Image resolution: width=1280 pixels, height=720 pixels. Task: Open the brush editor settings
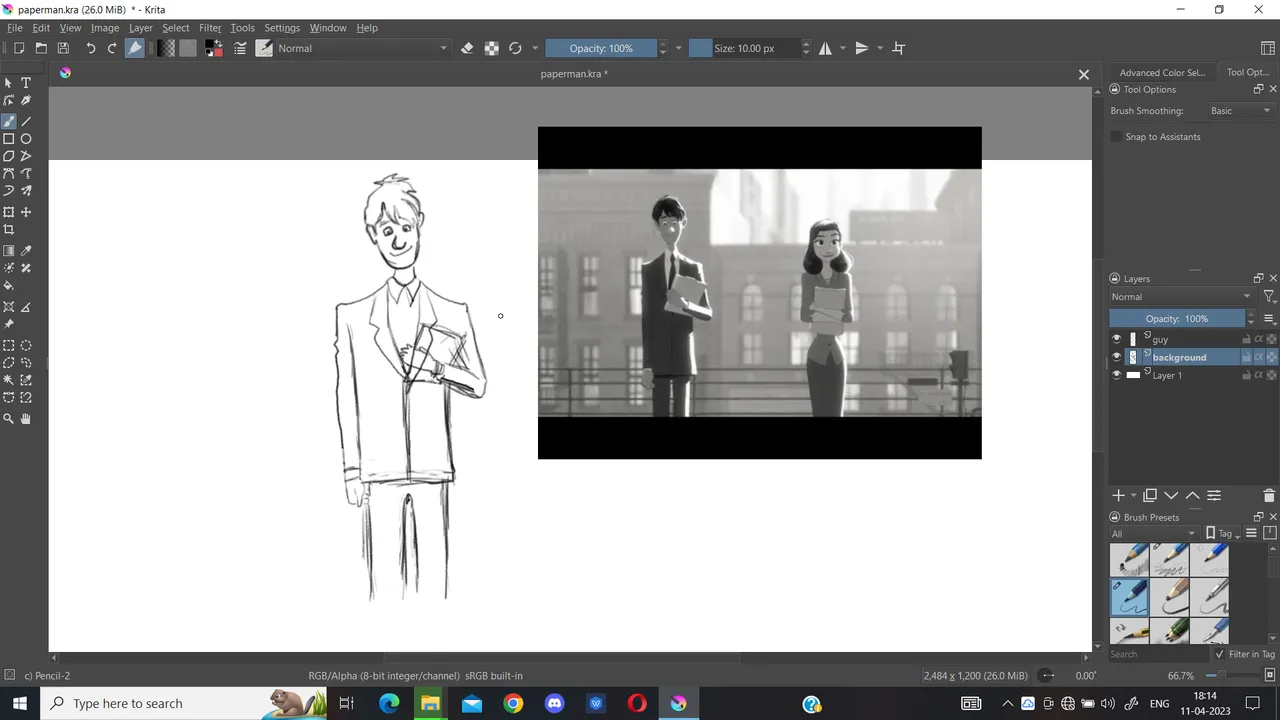tap(240, 48)
